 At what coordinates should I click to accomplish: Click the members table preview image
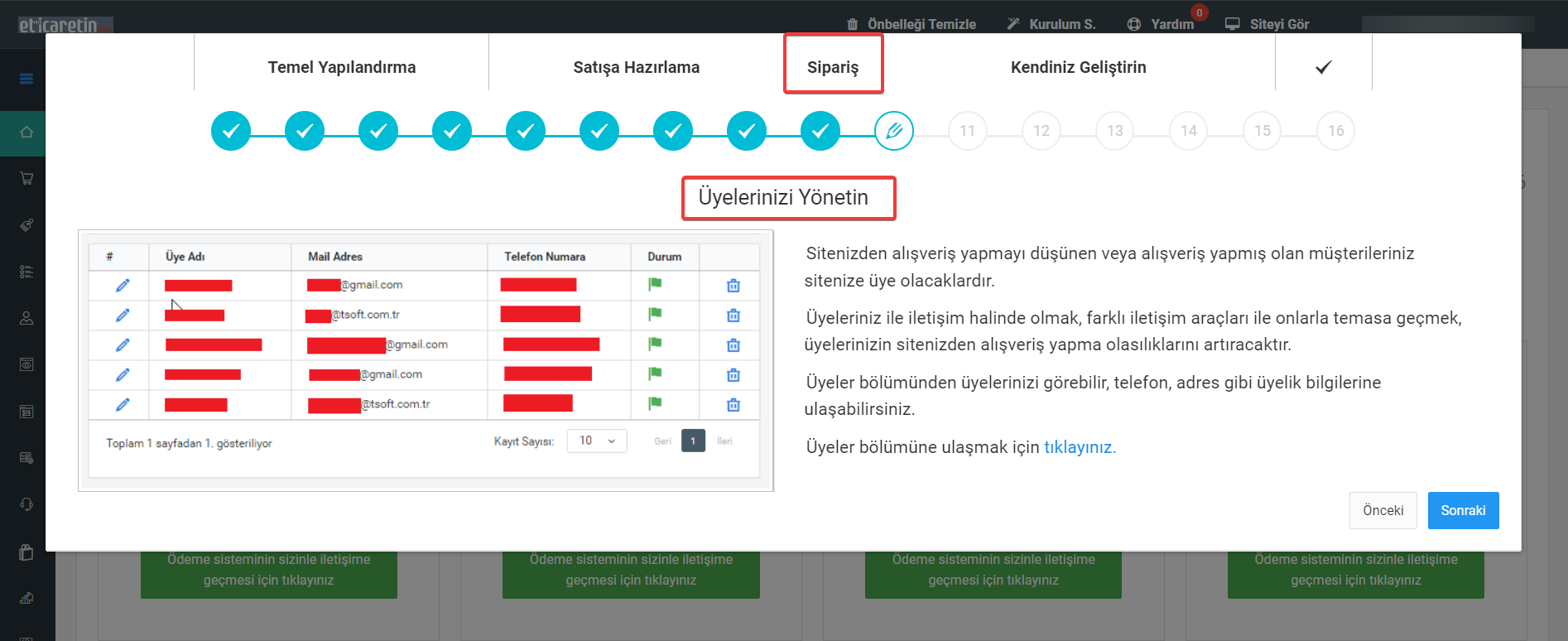426,361
